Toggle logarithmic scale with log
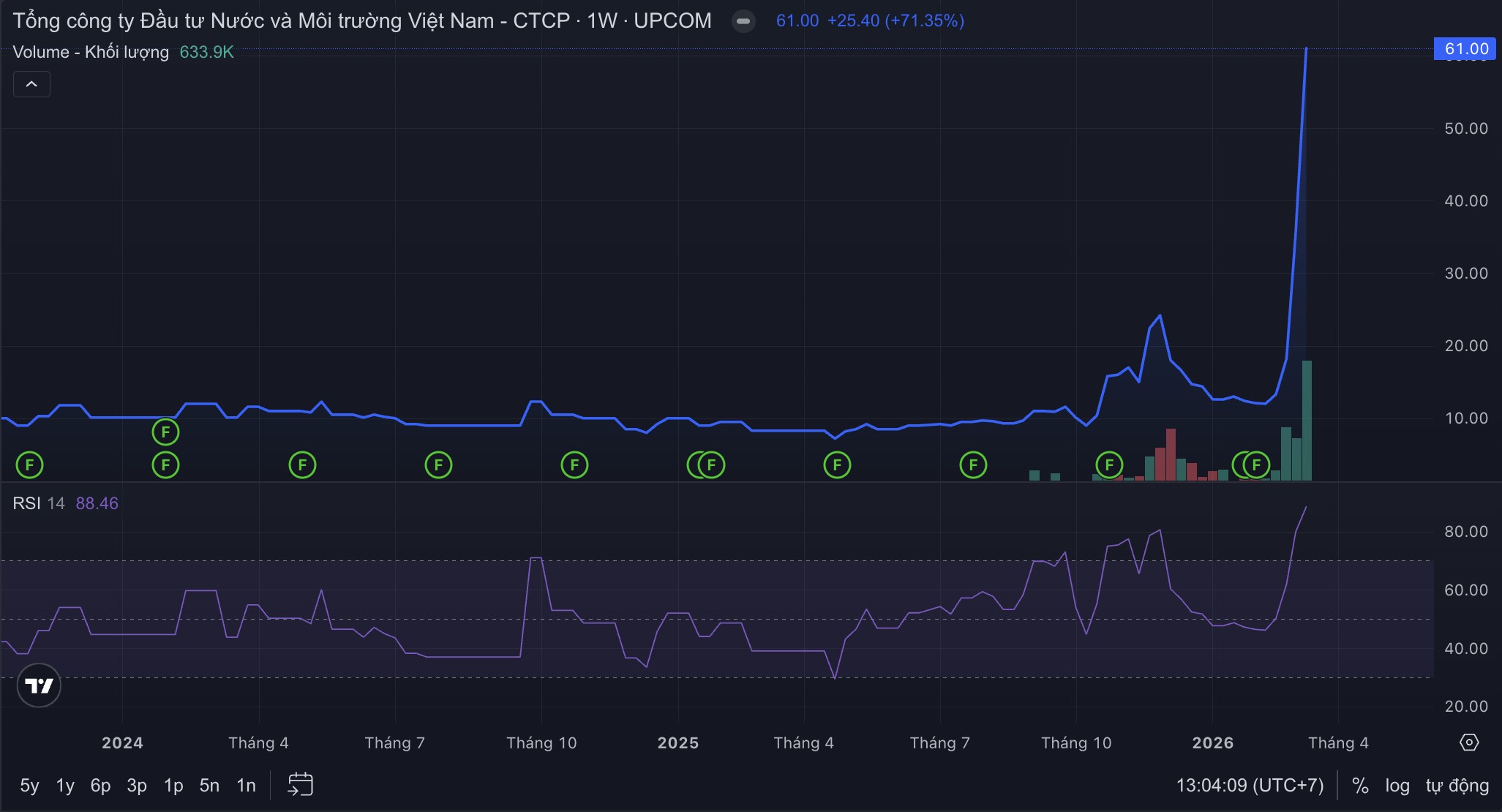This screenshot has height=812, width=1502. coord(1397,786)
